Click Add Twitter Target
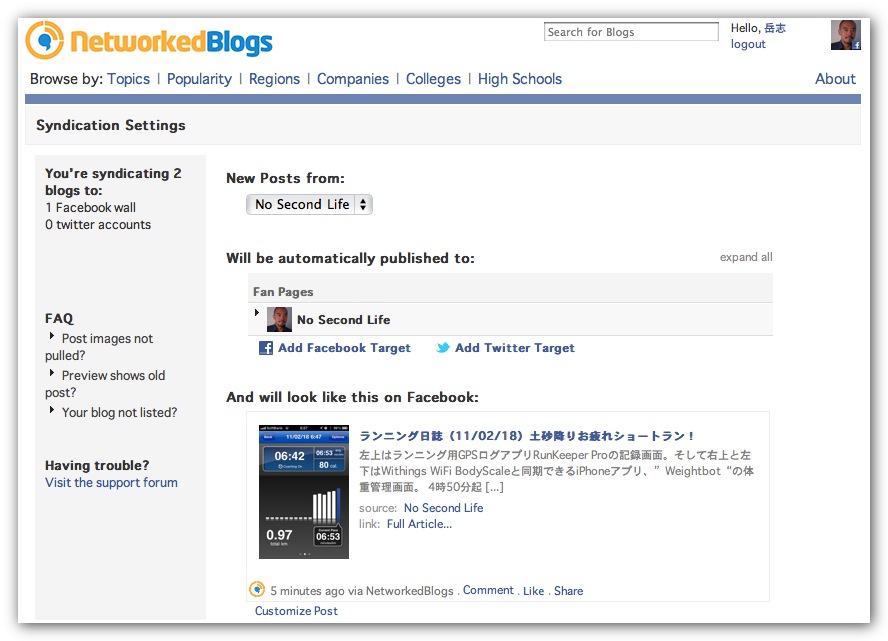Screen dimensions: 888x641 (515, 348)
